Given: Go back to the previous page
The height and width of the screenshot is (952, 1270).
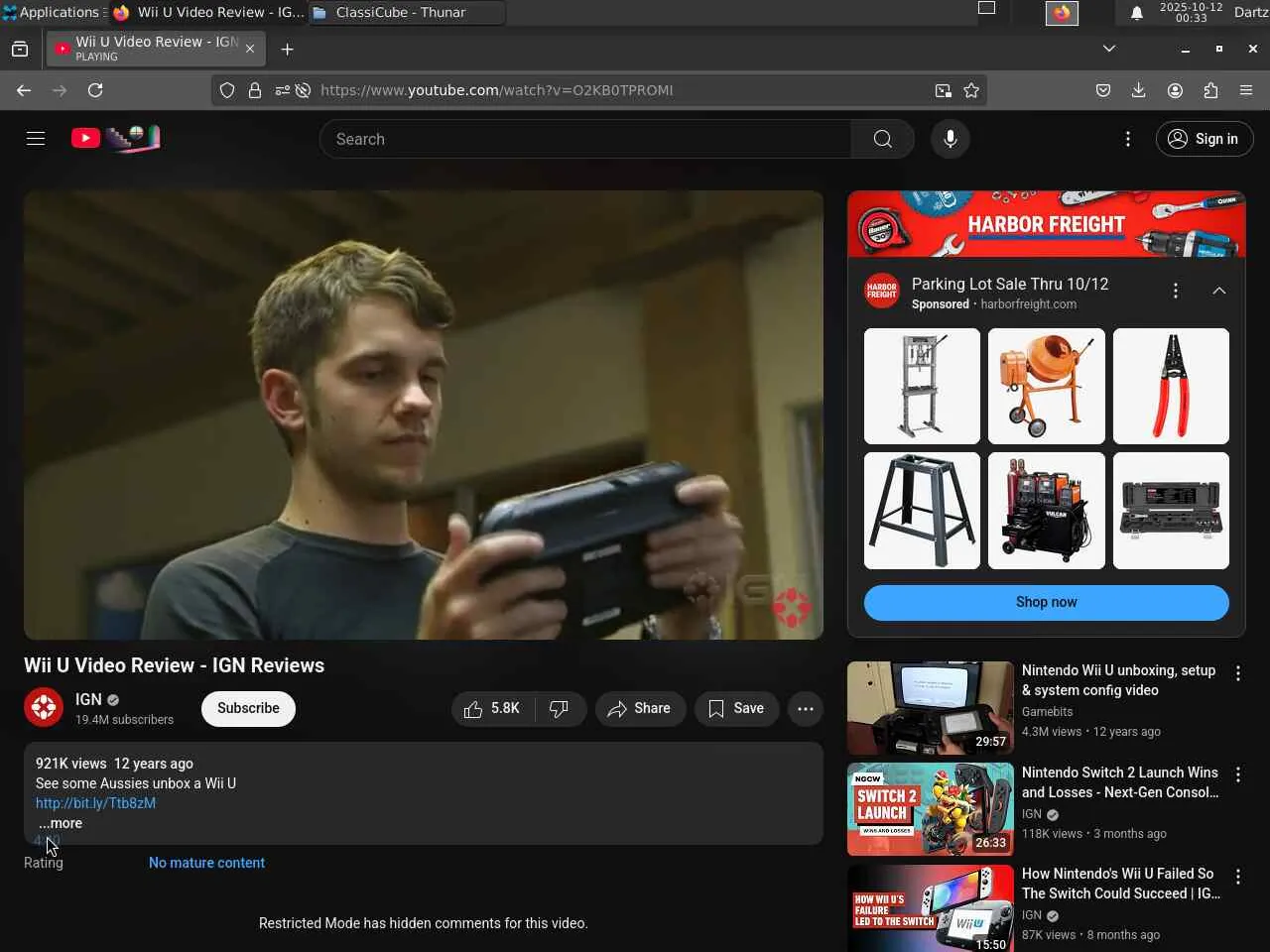Looking at the screenshot, I should coord(24,90).
